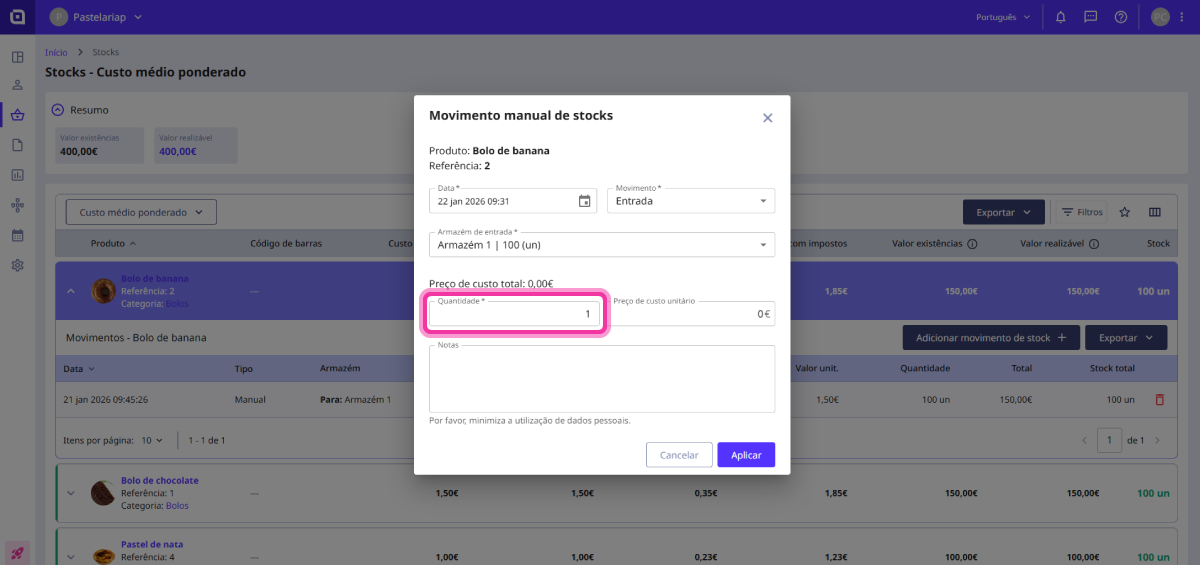Click the Bolo de banana product thumbnail

(x=103, y=290)
